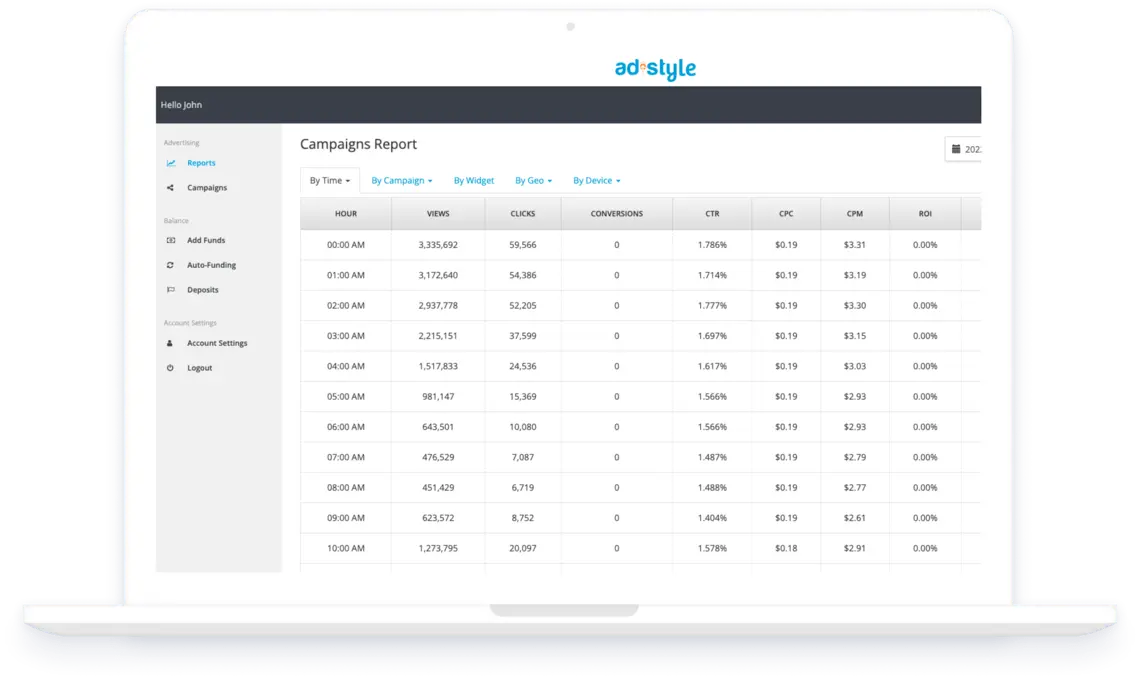Click the Account Settings user icon
The image size is (1140, 681).
[171, 343]
